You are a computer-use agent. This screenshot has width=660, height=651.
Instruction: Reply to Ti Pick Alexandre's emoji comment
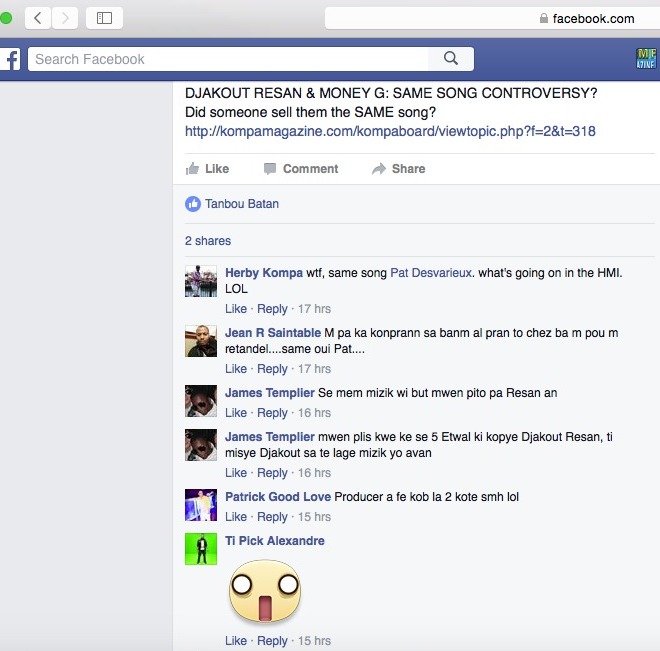272,641
